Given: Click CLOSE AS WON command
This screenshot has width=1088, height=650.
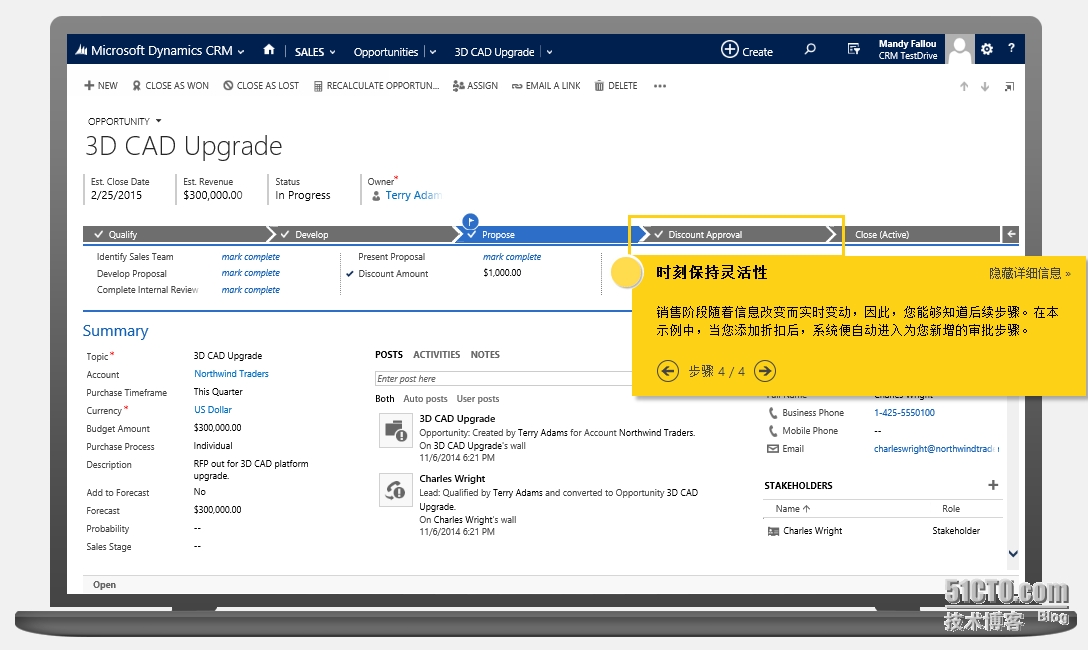Looking at the screenshot, I should tap(171, 86).
